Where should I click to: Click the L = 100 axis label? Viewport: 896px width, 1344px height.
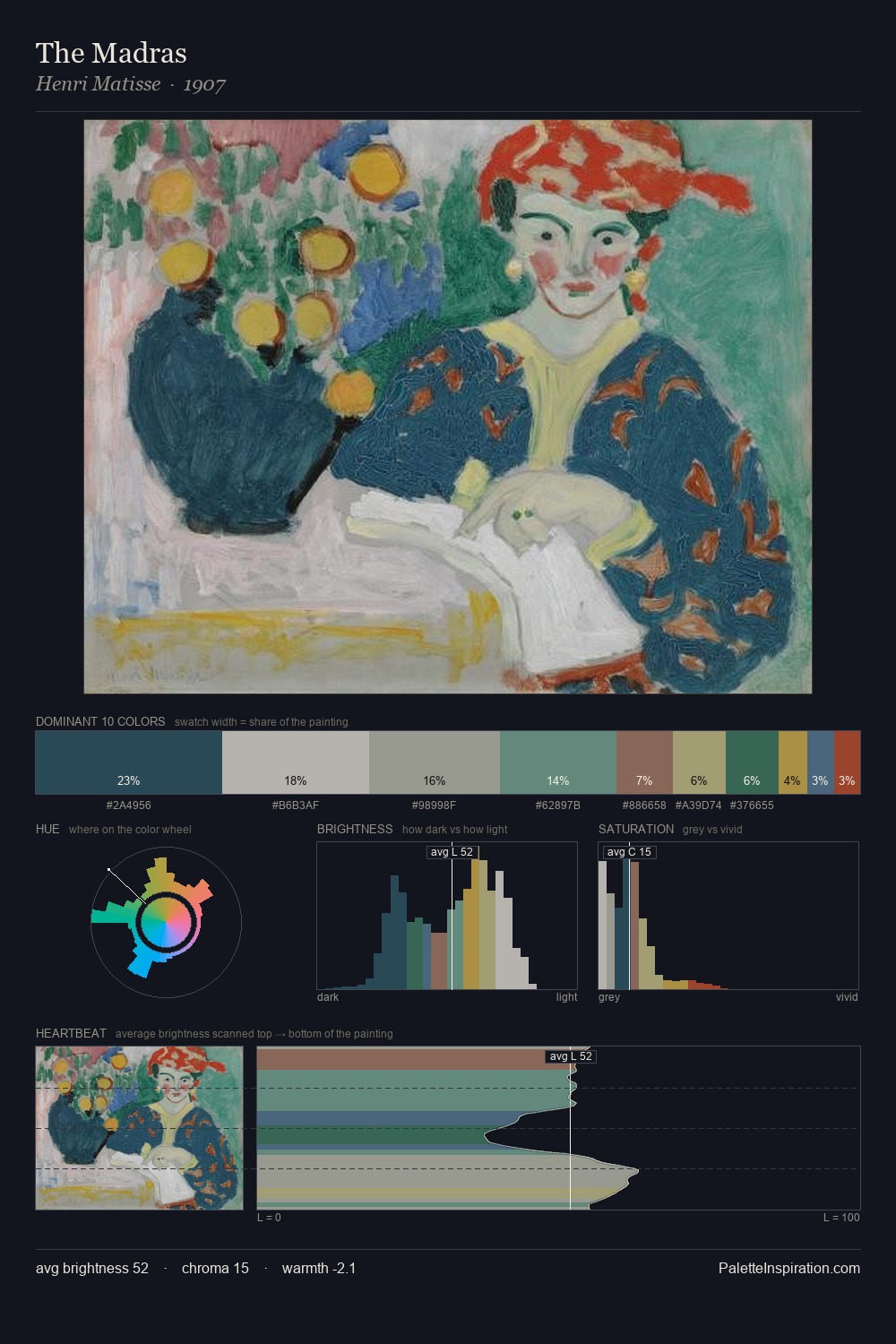tap(841, 1218)
